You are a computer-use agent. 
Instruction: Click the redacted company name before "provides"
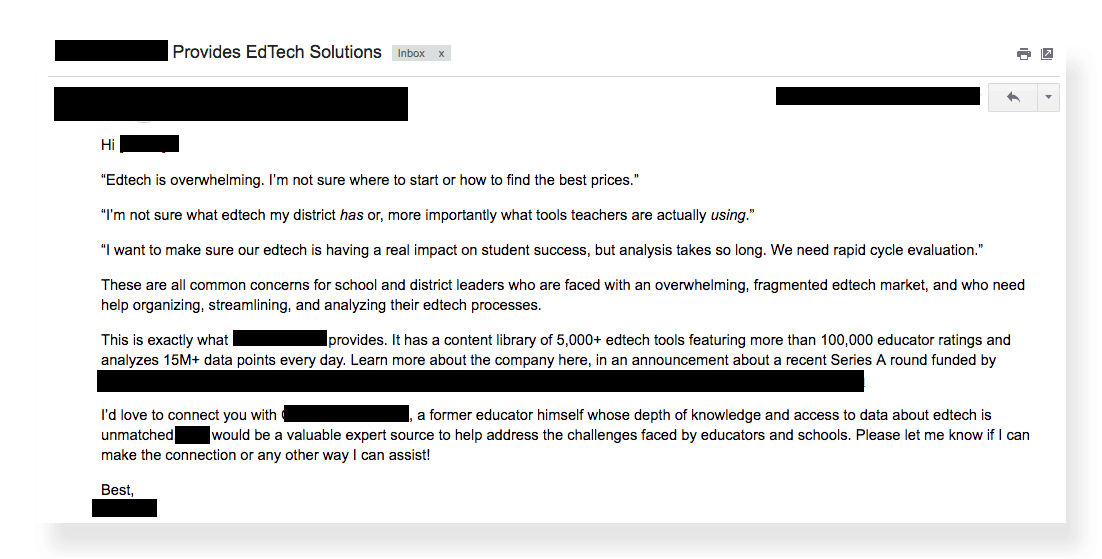point(280,338)
